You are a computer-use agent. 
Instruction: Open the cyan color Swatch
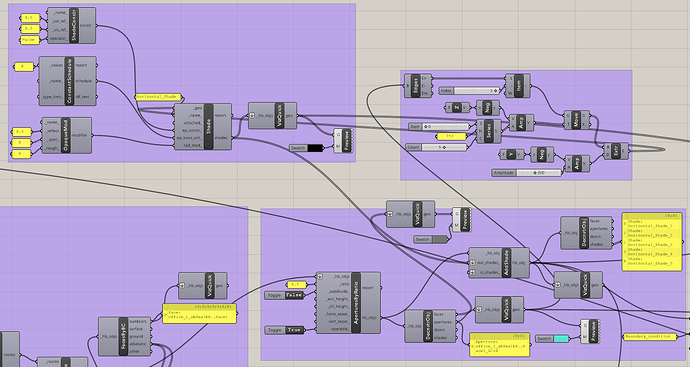pos(552,338)
